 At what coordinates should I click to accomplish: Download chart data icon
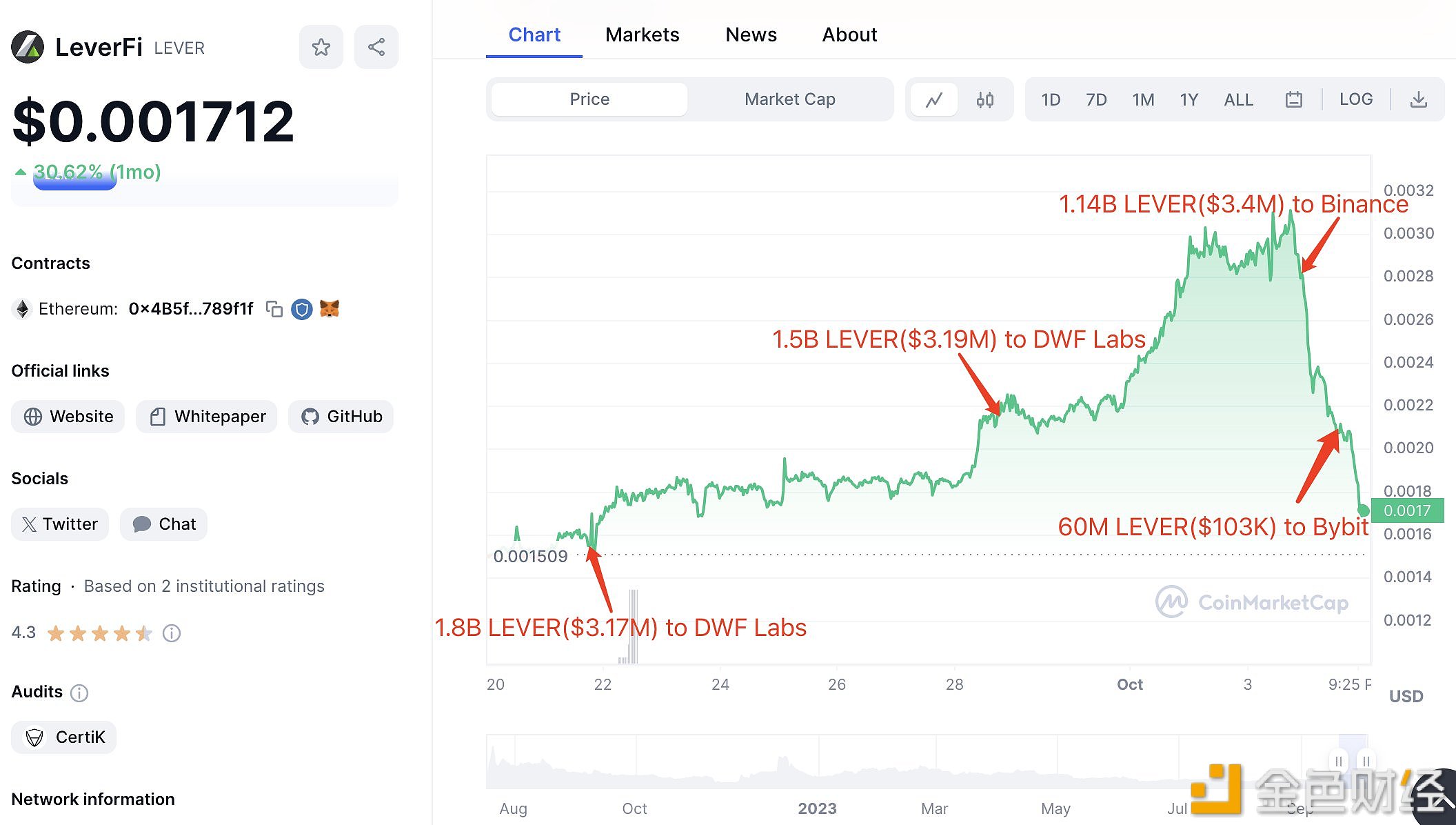click(x=1418, y=100)
